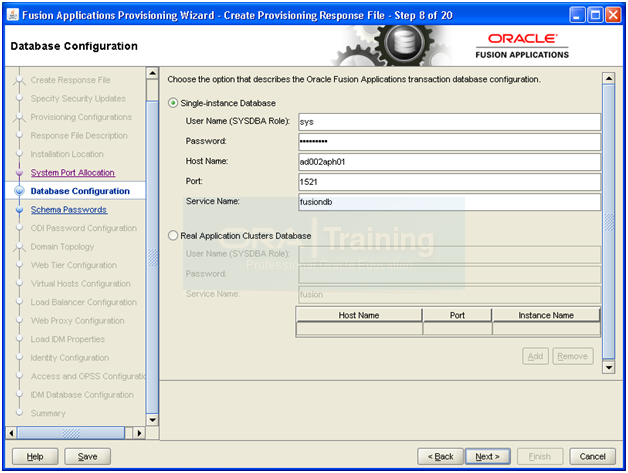This screenshot has height=473, width=628.
Task: Click the Instance Name column header
Action: point(546,315)
